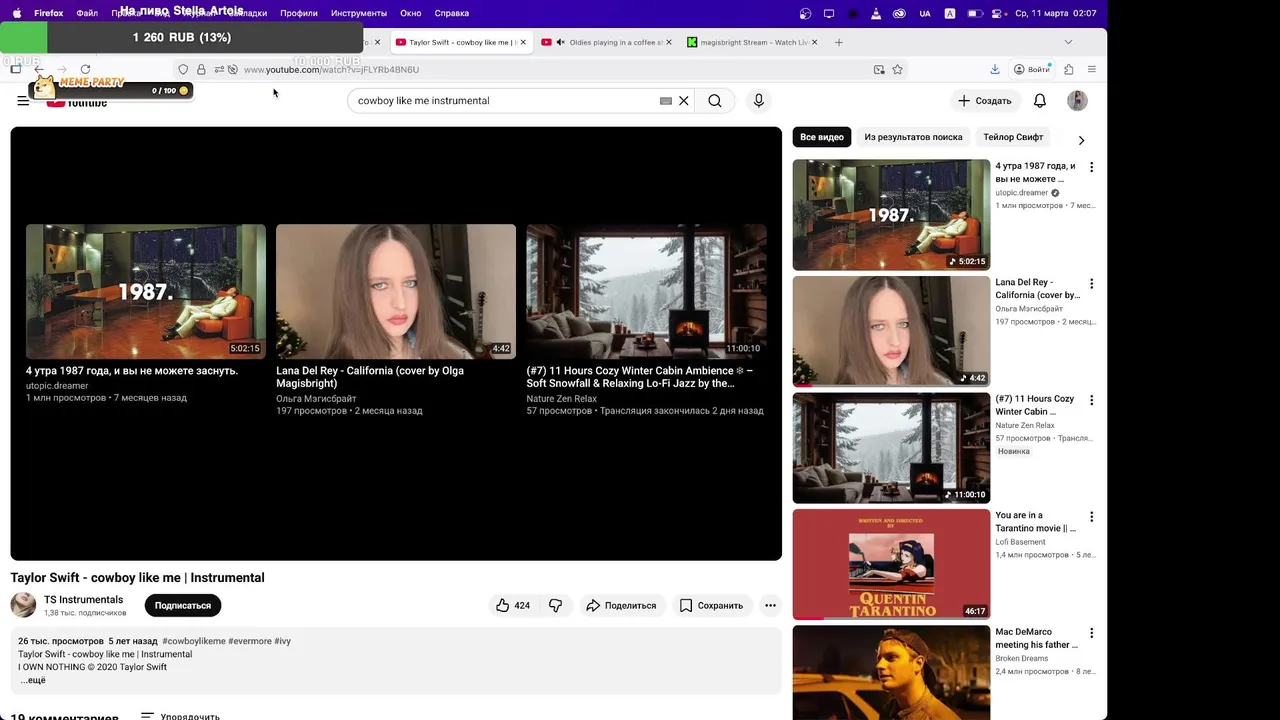The height and width of the screenshot is (720, 1280).
Task: Dislike the video with thumbs down
Action: tap(556, 605)
